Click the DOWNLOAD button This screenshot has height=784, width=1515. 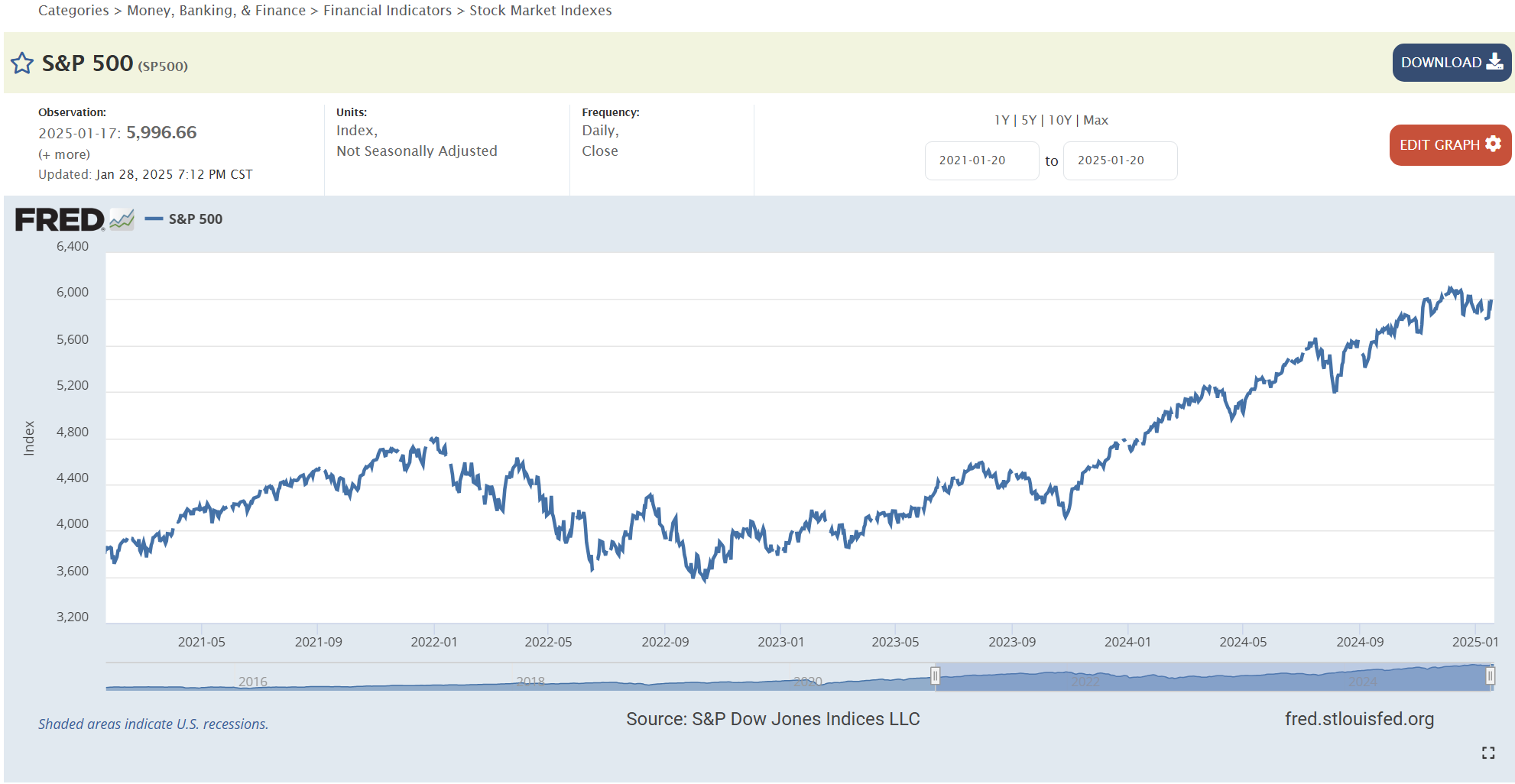[1452, 63]
